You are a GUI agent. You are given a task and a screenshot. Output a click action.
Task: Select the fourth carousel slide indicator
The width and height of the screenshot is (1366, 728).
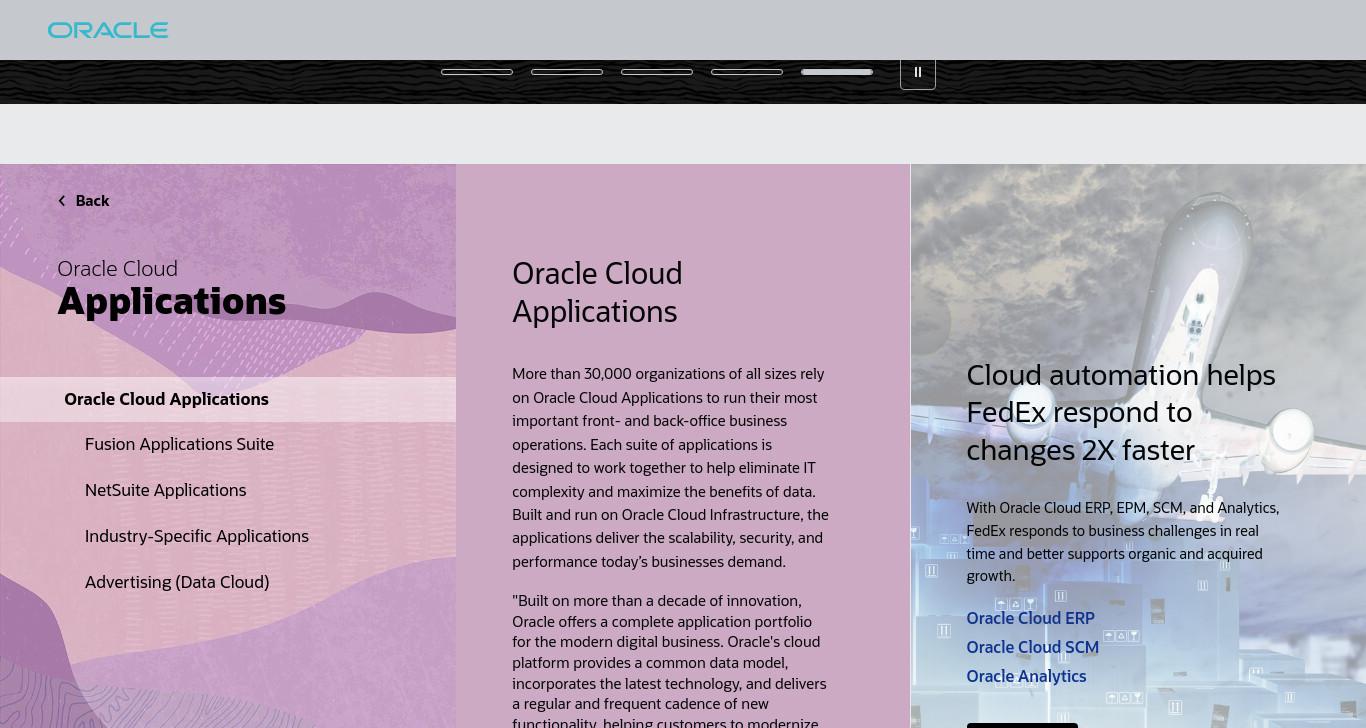[747, 72]
